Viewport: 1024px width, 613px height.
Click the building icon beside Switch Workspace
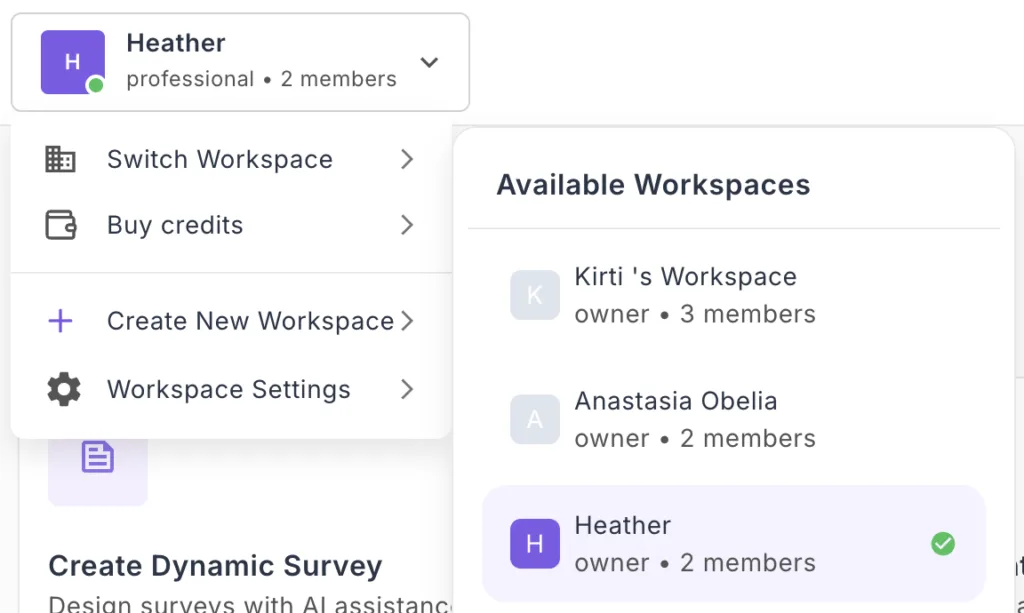(x=61, y=159)
